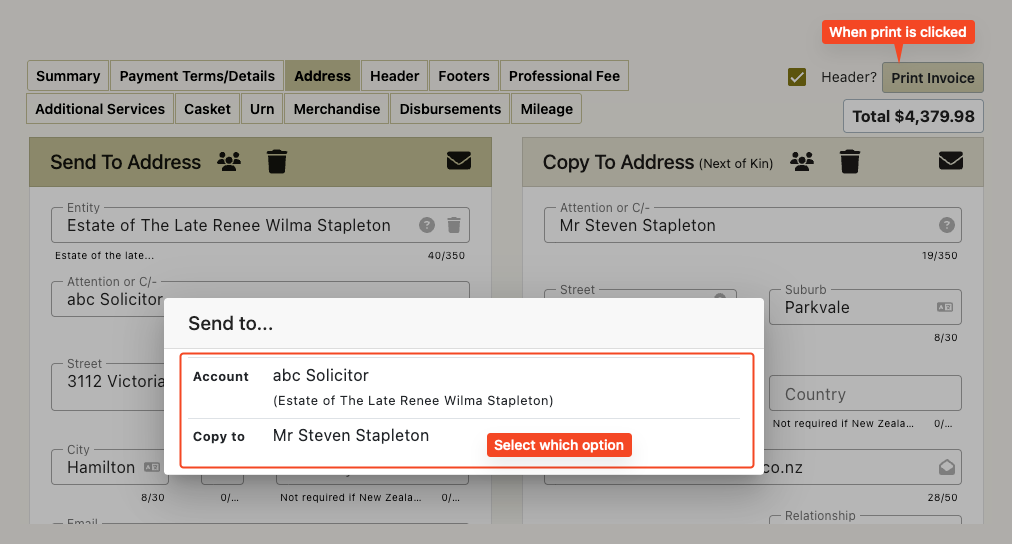The width and height of the screenshot is (1012, 544).
Task: Click the "Send to..." dialog title
Action: click(x=230, y=323)
